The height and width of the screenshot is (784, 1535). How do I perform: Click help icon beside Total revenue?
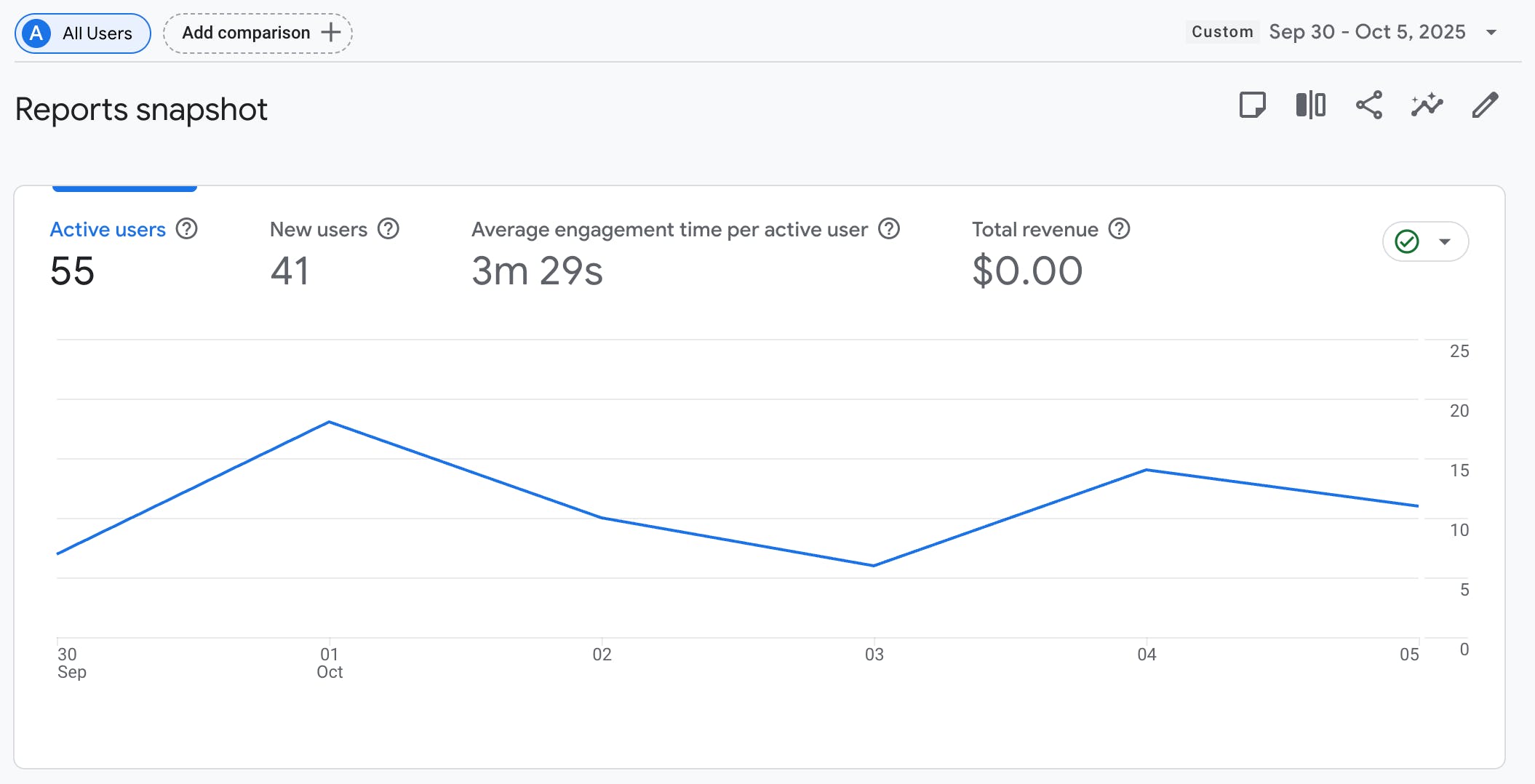click(1119, 229)
